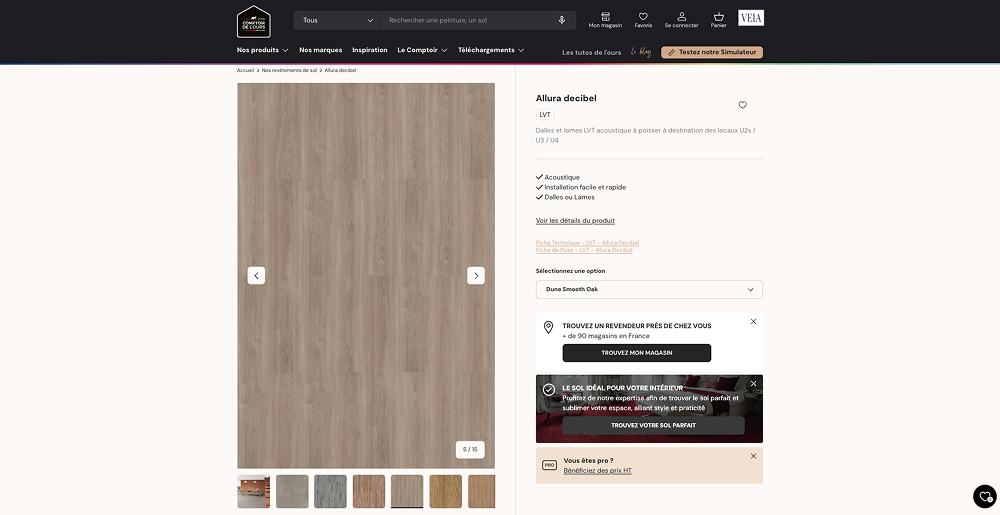Click the map pin location icon
Viewport: 1000px width, 515px height.
tap(548, 327)
